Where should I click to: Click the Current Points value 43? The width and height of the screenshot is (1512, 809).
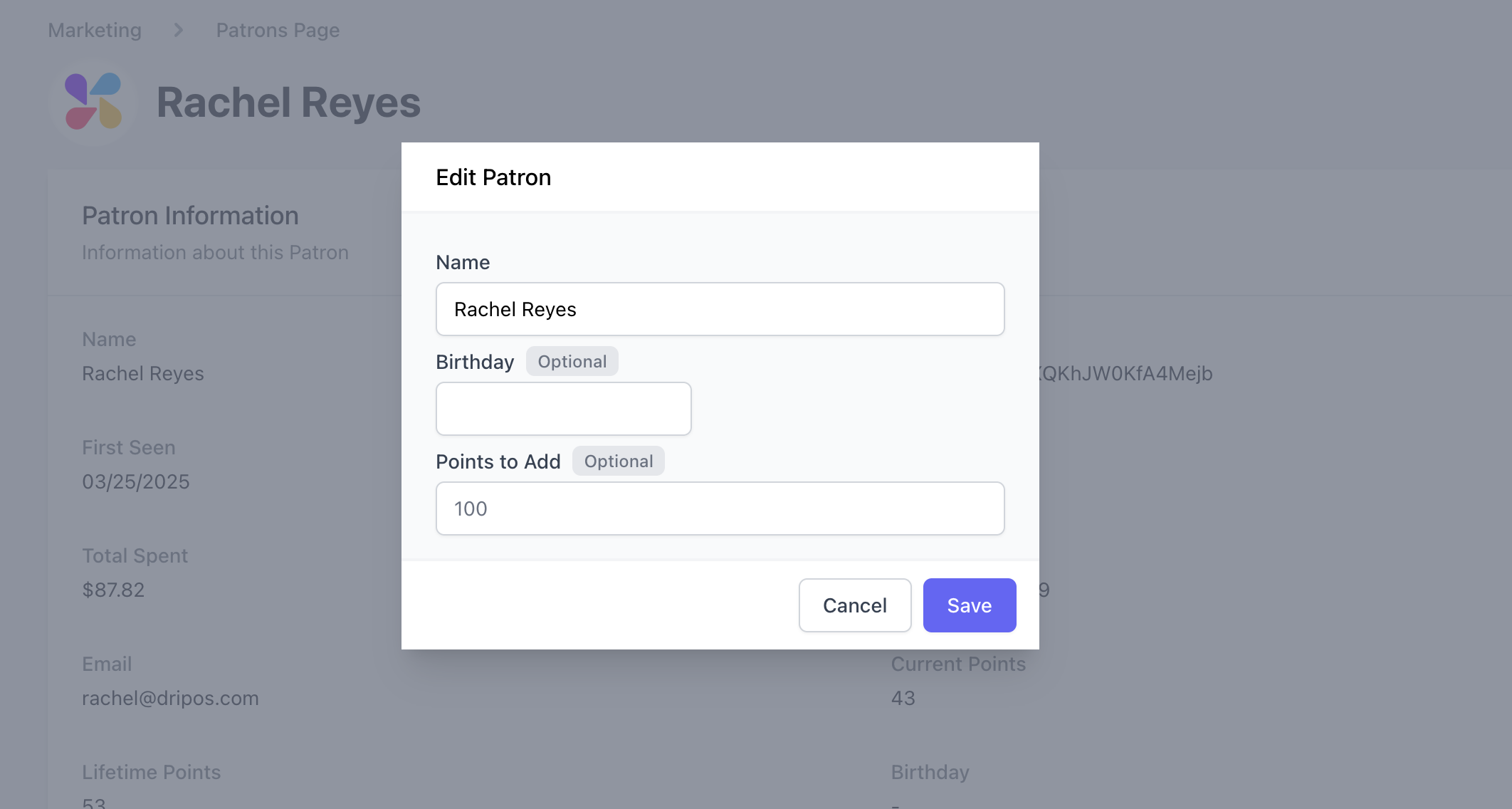[903, 698]
